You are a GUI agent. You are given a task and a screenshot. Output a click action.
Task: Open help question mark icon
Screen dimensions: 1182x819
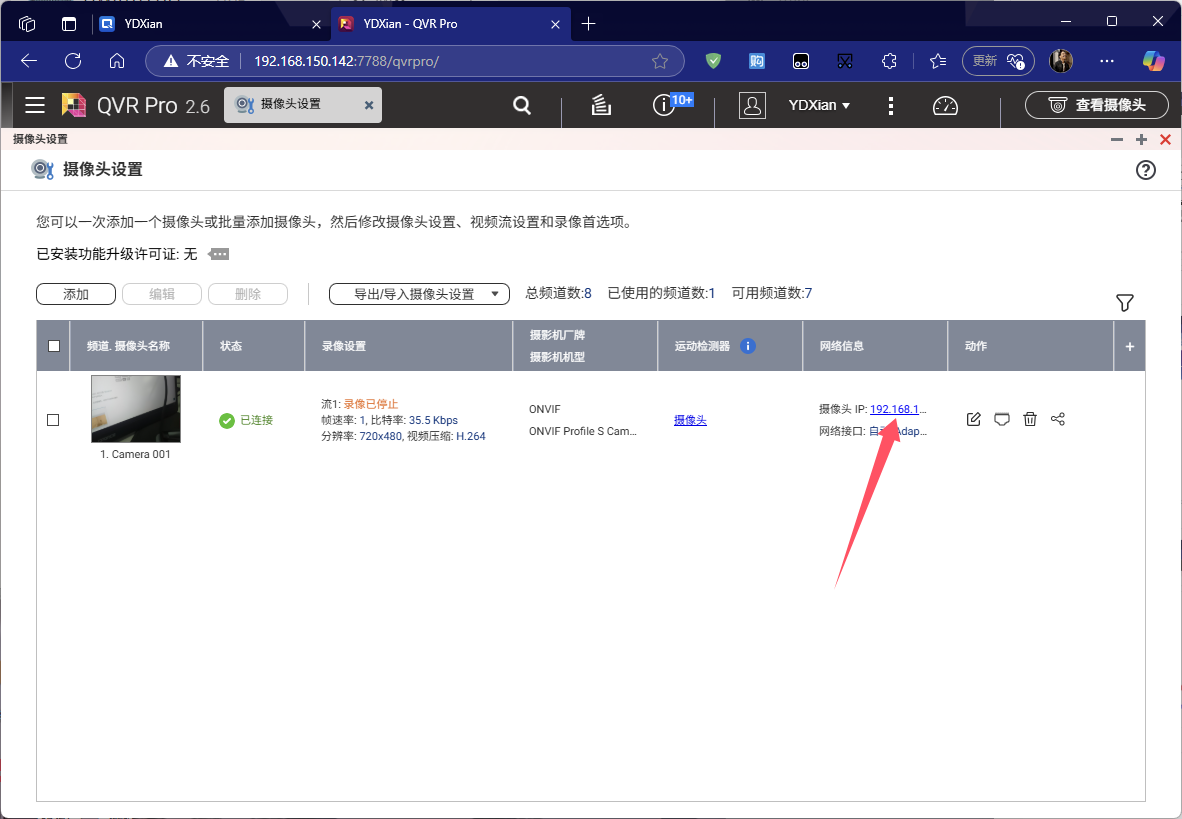(x=1146, y=170)
